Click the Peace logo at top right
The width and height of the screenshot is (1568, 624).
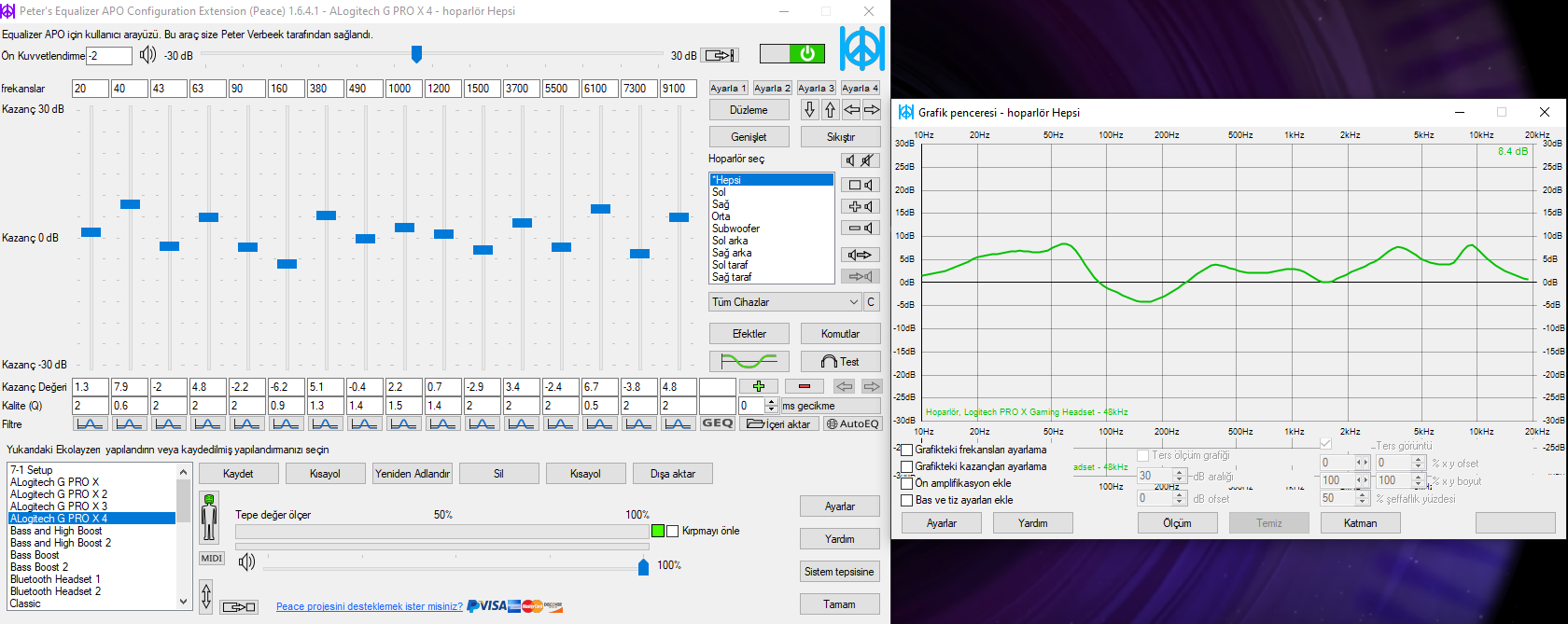[x=861, y=49]
